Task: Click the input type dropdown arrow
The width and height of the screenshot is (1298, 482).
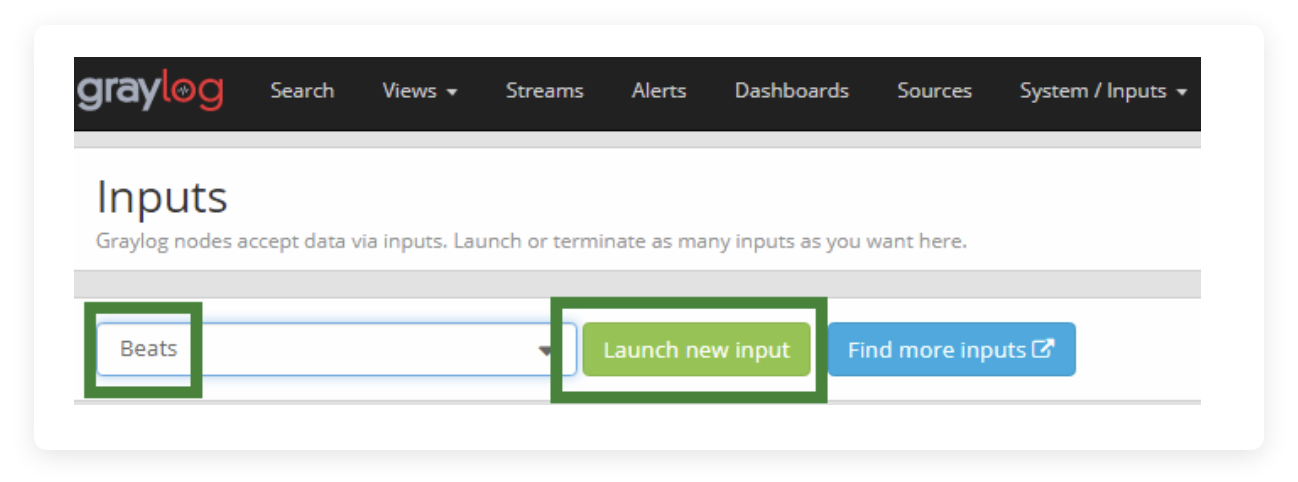Action: tap(545, 351)
